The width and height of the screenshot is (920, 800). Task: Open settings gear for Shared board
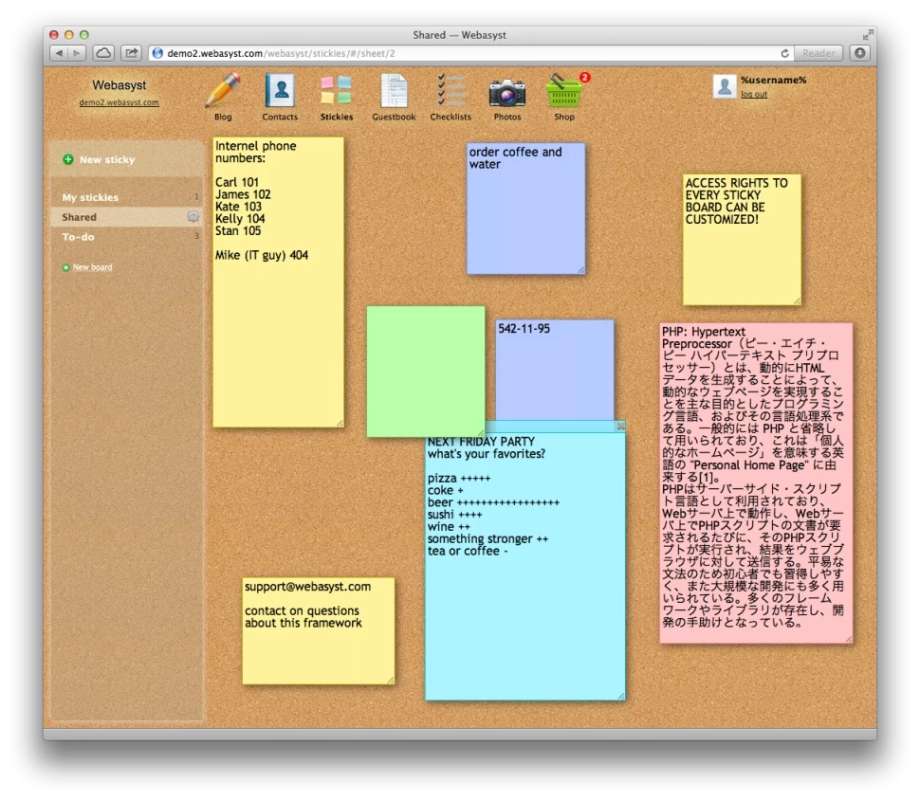[x=193, y=217]
